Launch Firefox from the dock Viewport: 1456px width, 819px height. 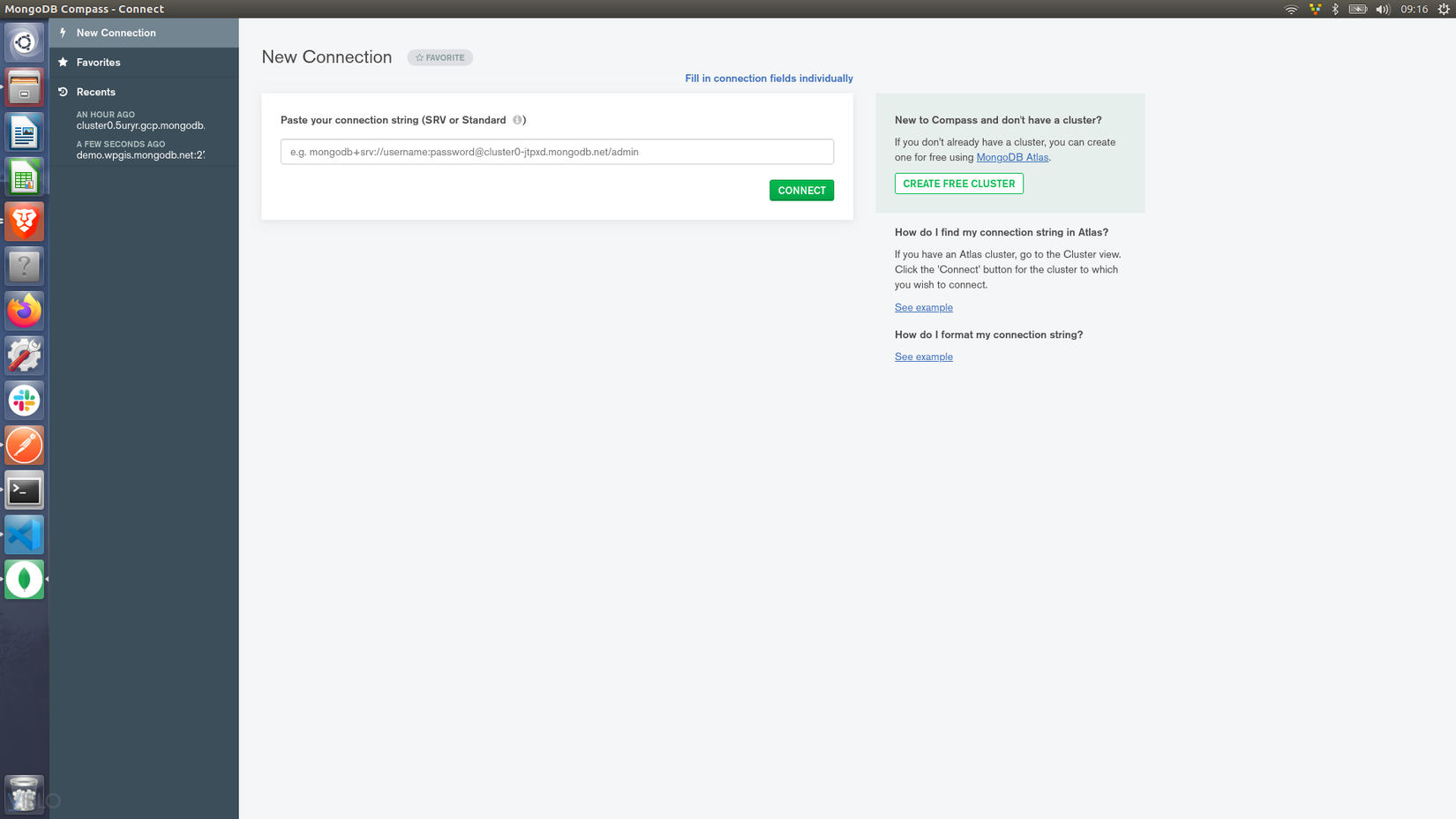pos(24,311)
